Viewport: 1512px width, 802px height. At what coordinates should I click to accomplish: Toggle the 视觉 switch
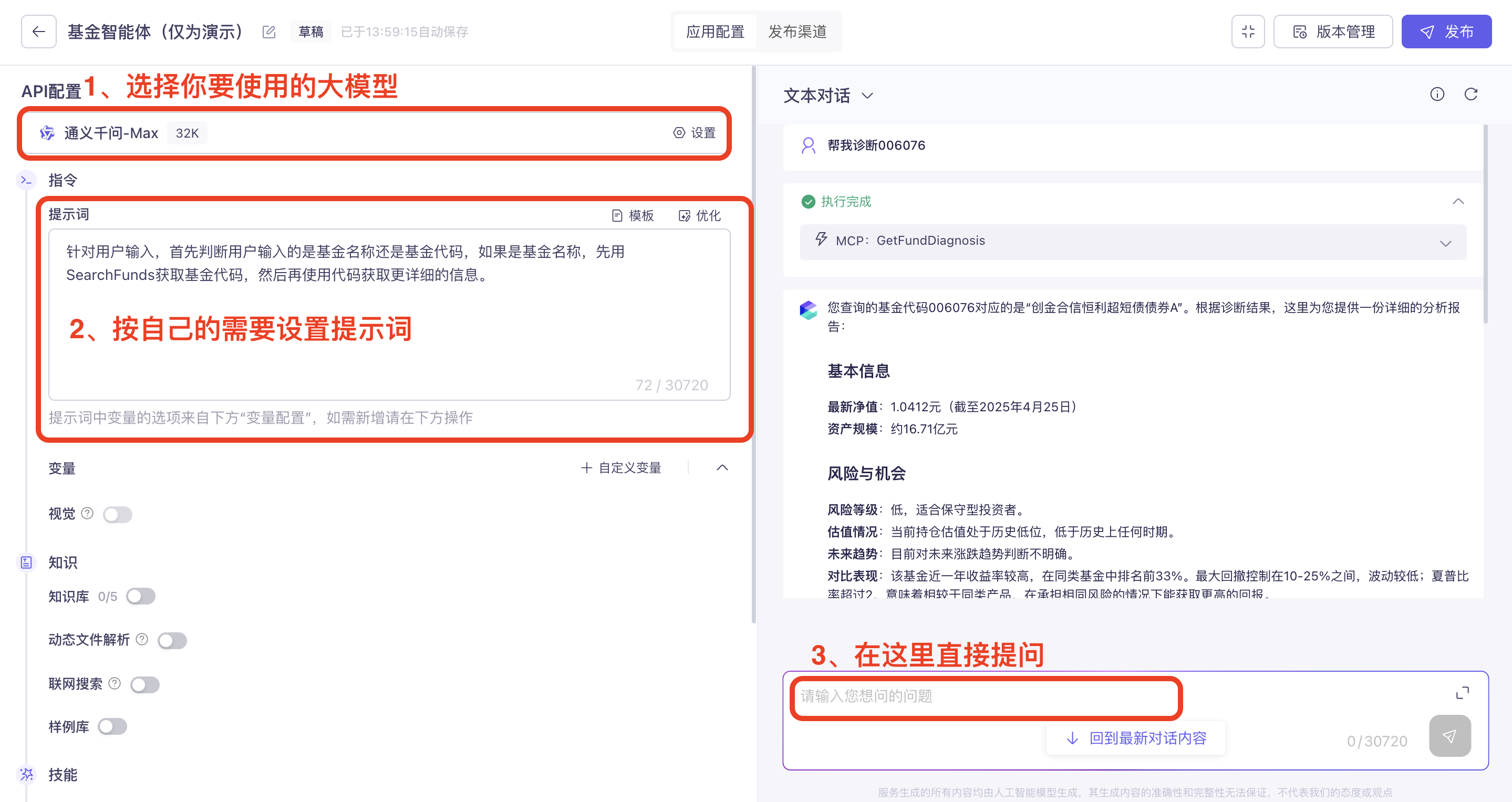coord(117,515)
